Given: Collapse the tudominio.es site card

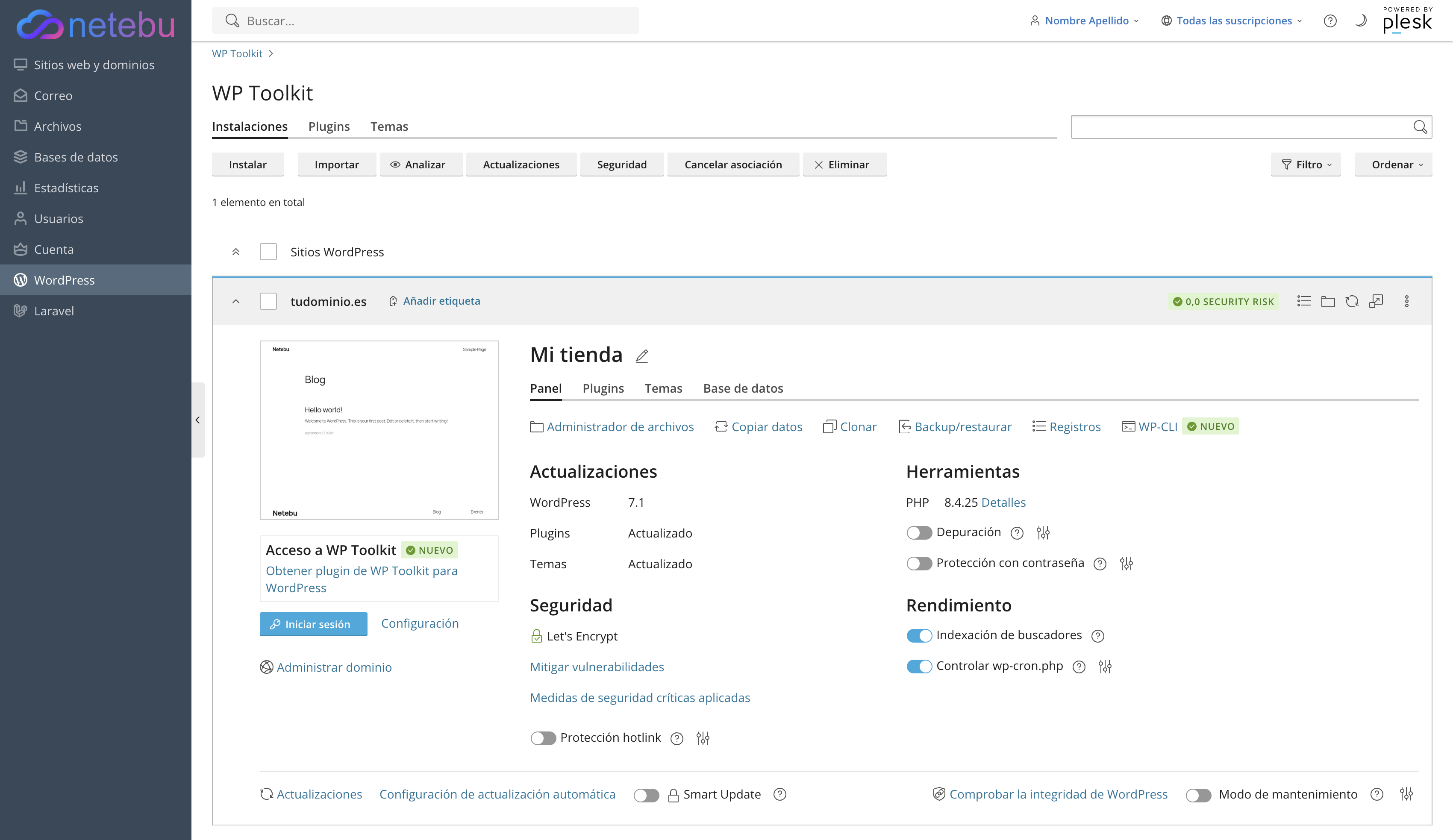Looking at the screenshot, I should point(236,301).
